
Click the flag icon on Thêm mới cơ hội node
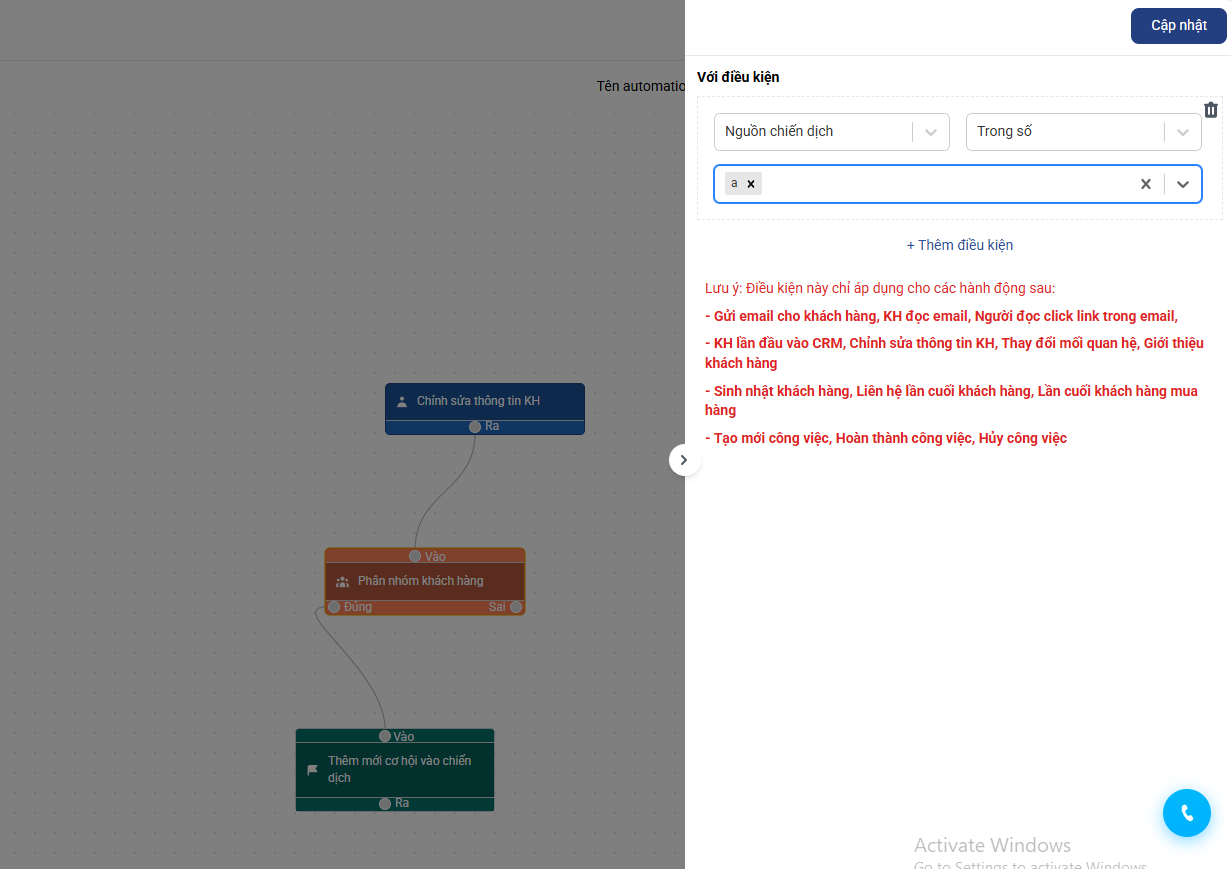click(312, 770)
